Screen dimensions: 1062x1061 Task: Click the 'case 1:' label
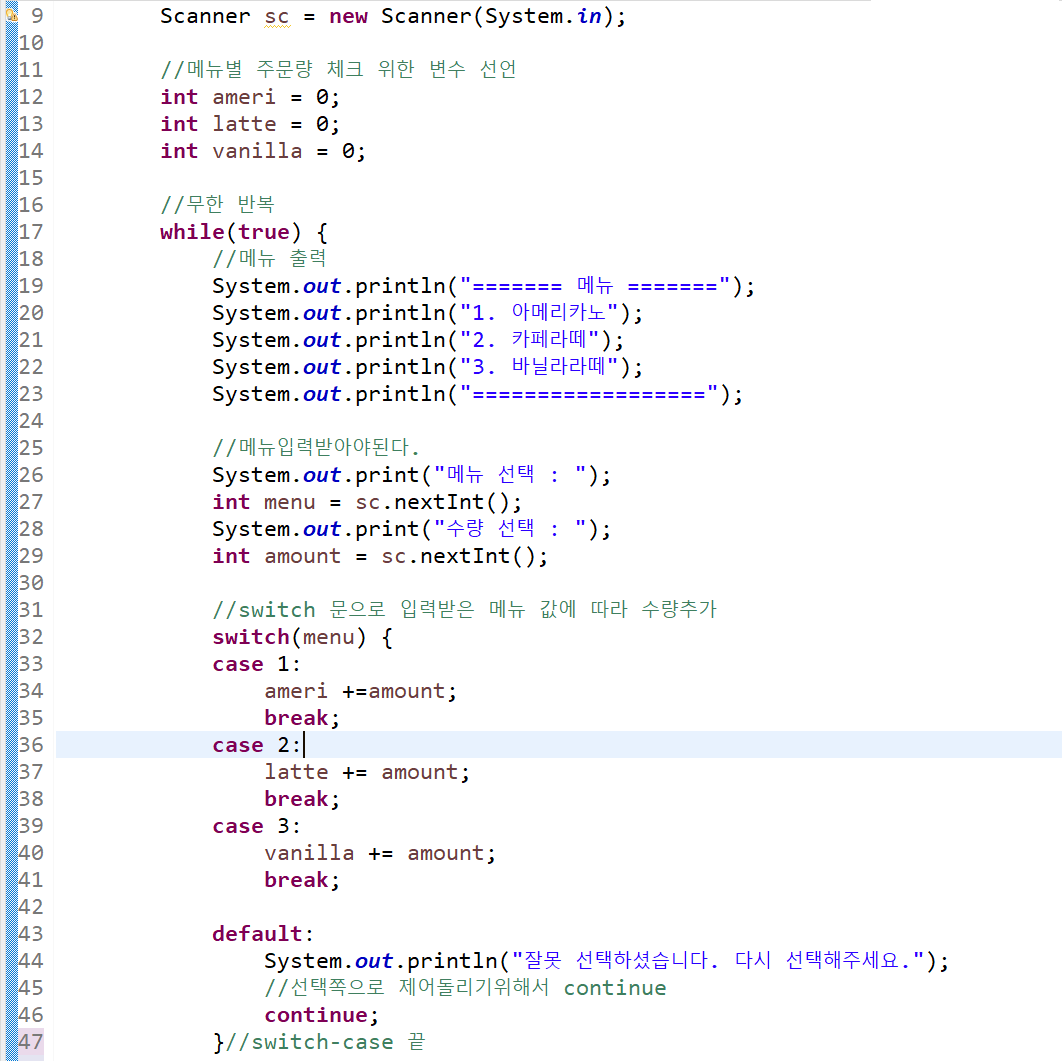(256, 664)
